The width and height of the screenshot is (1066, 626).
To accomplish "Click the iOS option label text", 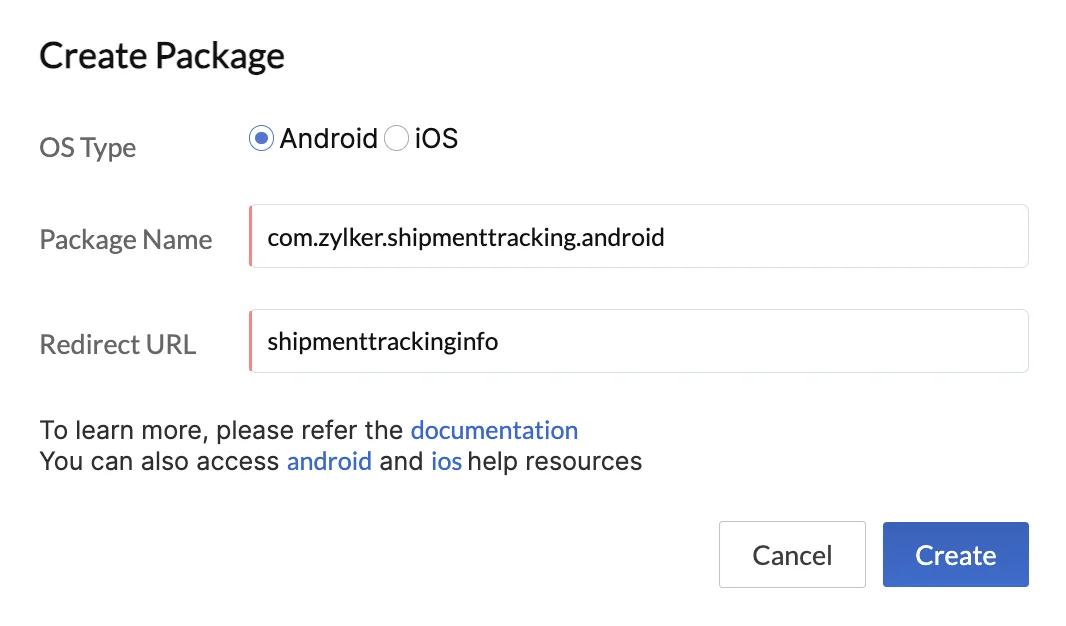I will pyautogui.click(x=436, y=139).
